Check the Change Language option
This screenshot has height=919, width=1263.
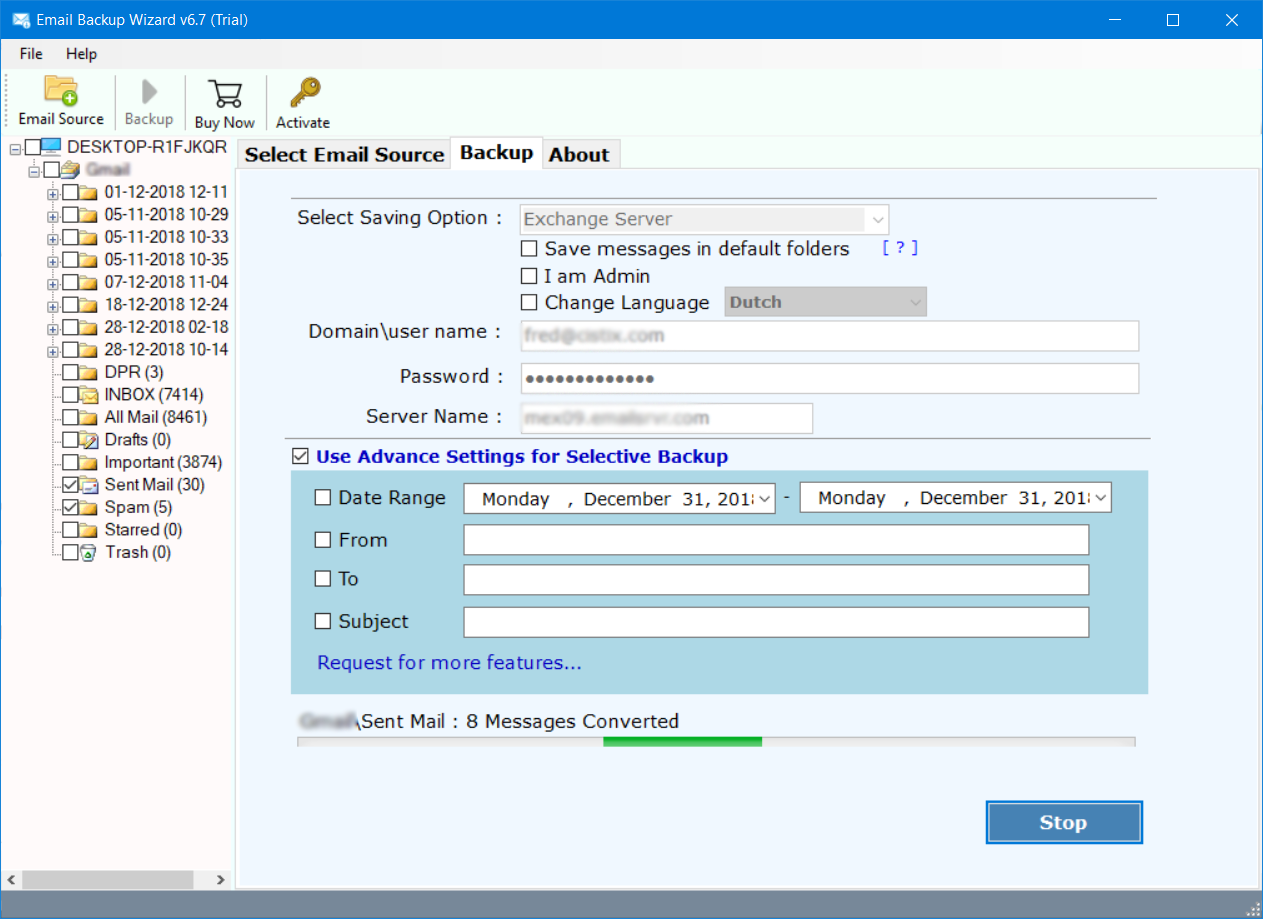(x=529, y=303)
